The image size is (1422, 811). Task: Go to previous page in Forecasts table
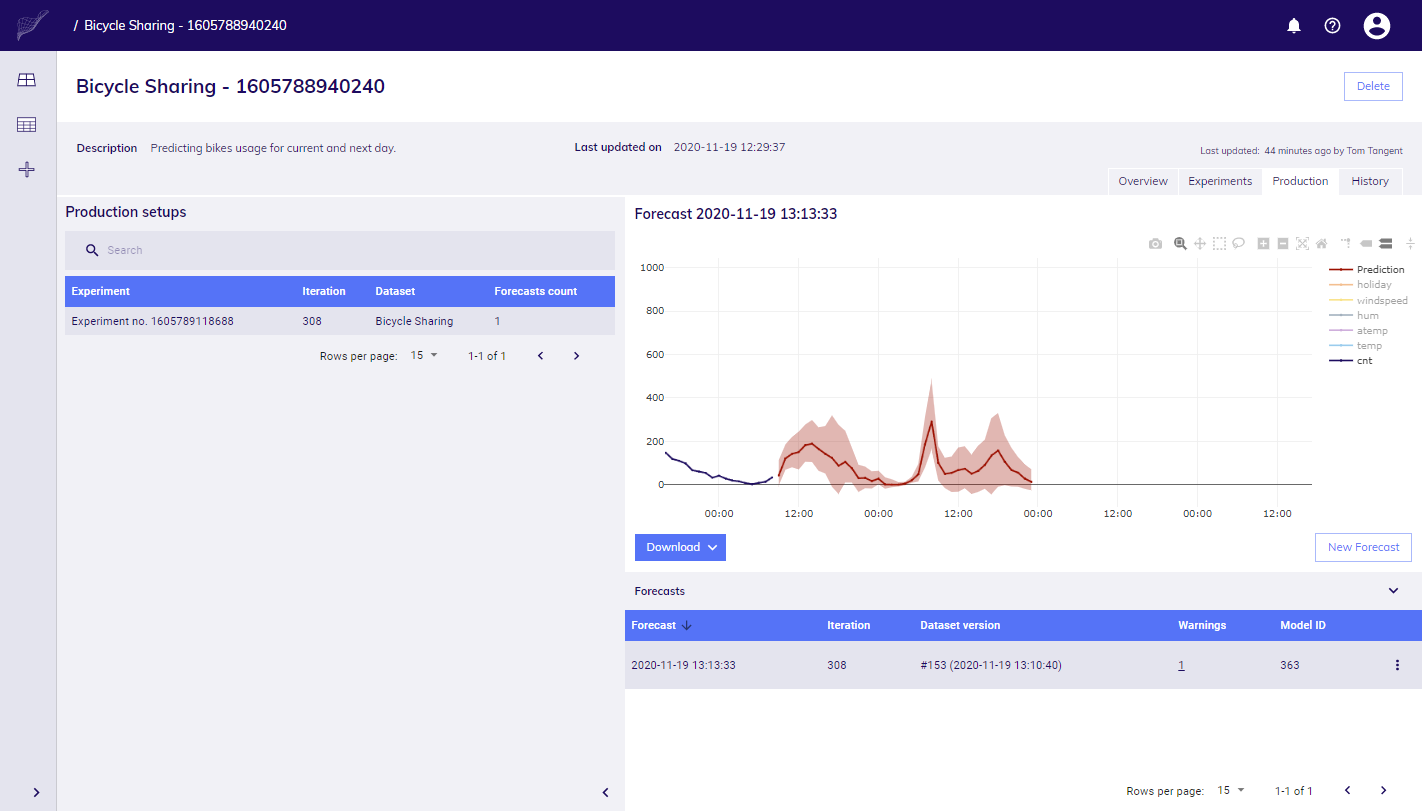click(x=1347, y=790)
